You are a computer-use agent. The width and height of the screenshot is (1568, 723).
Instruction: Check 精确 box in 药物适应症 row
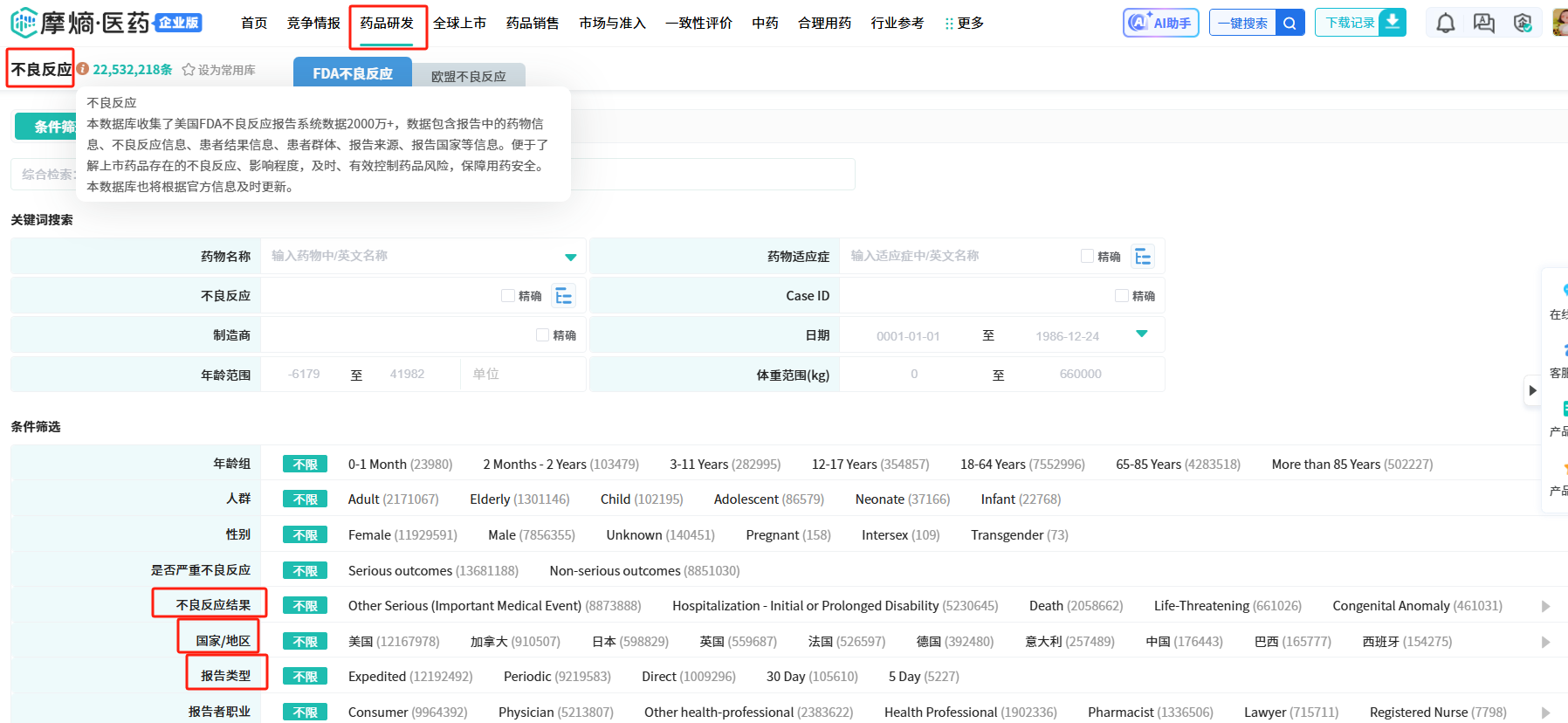click(x=1087, y=257)
